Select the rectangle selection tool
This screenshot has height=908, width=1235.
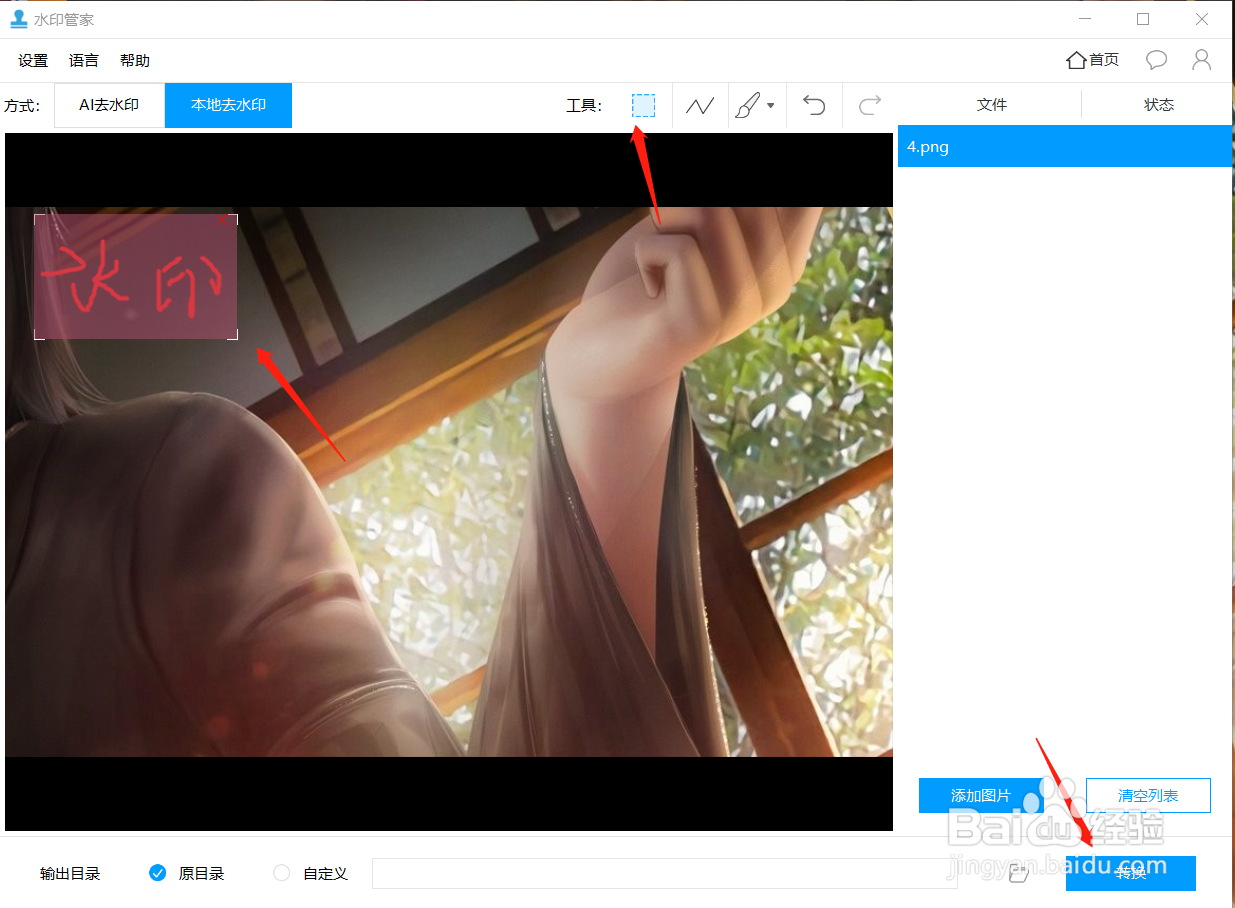[643, 105]
